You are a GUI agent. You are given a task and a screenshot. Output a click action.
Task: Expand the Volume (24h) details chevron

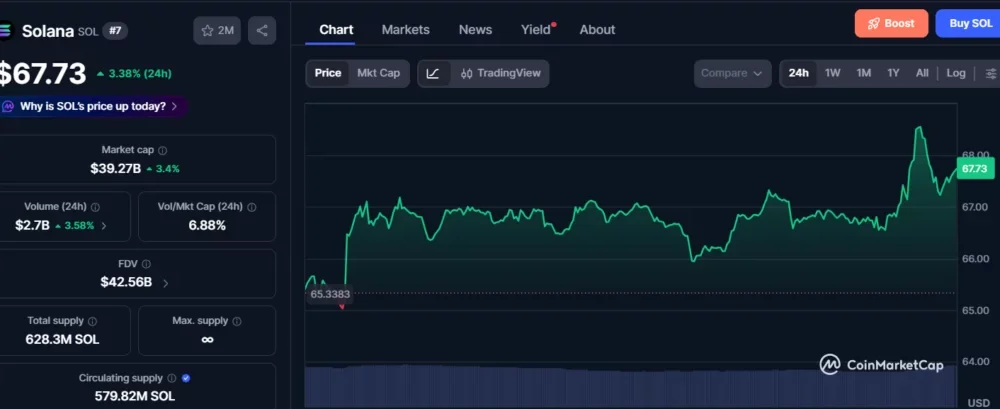click(104, 226)
